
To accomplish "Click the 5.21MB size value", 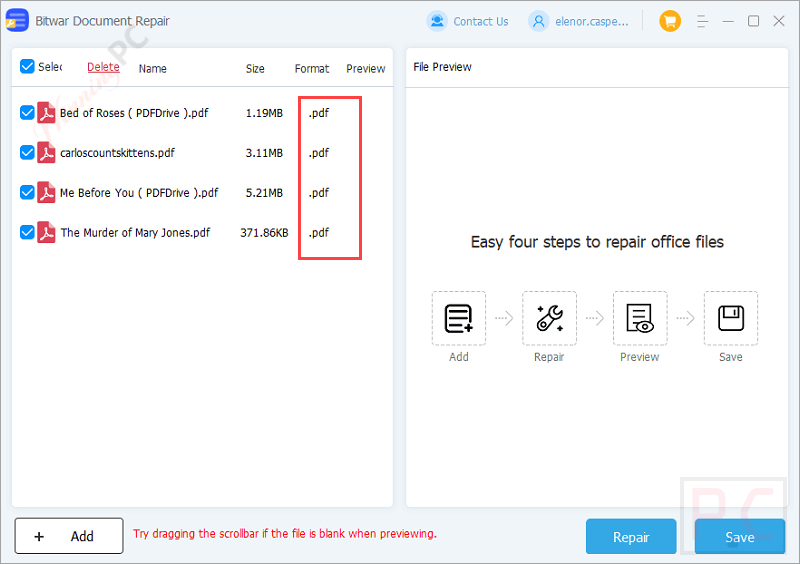I will coord(264,192).
